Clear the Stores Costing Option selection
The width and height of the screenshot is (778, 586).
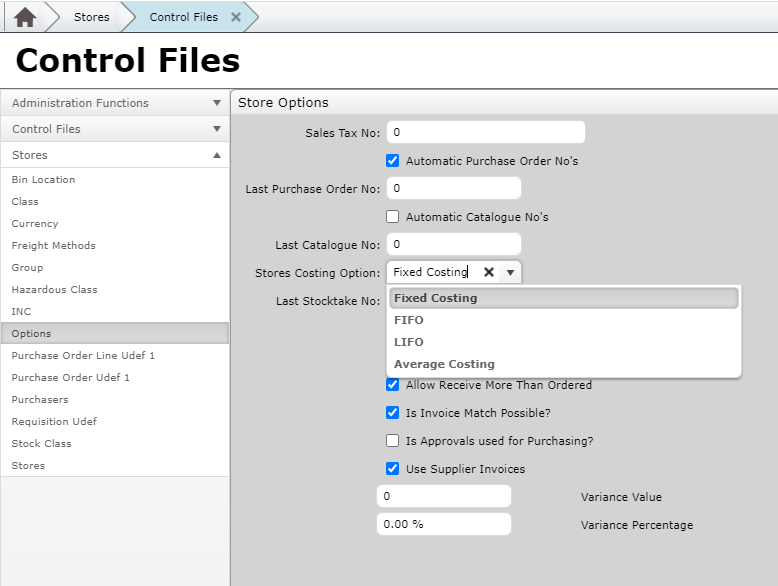[x=489, y=272]
